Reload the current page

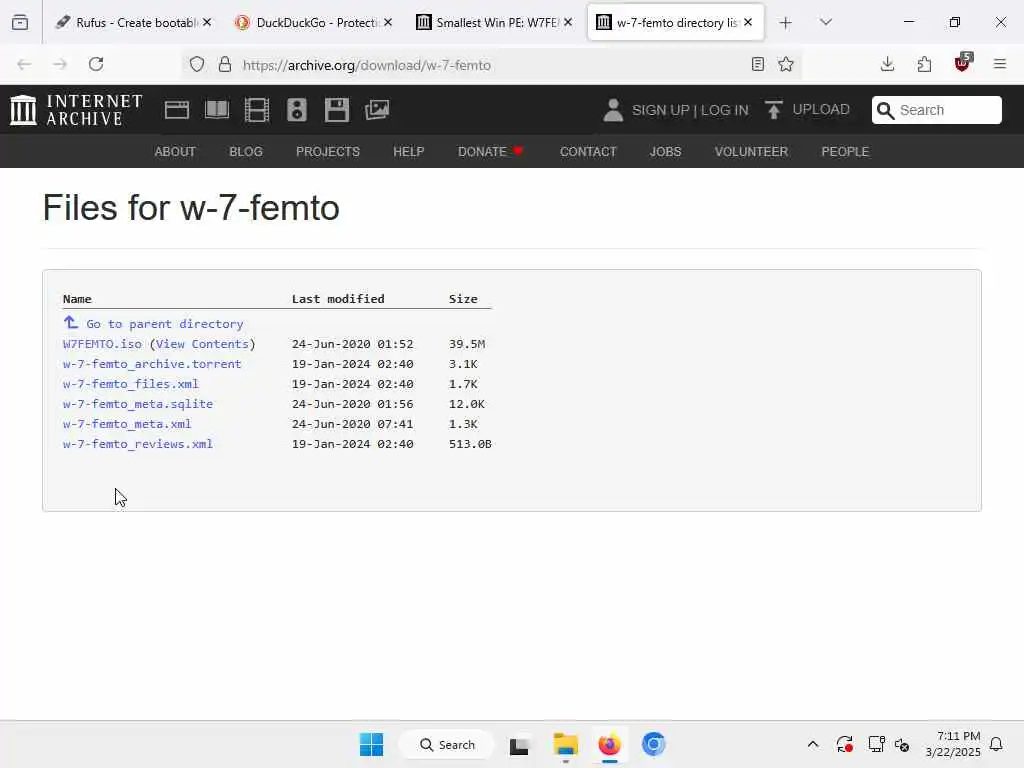tap(96, 64)
